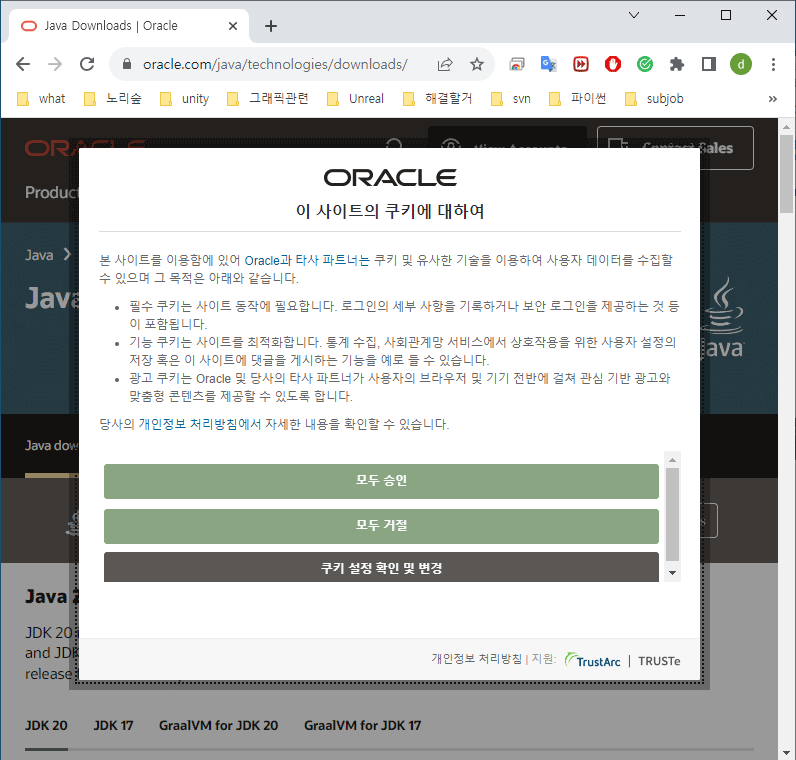796x760 pixels.
Task: Open a new tab with plus button
Action: point(271,26)
